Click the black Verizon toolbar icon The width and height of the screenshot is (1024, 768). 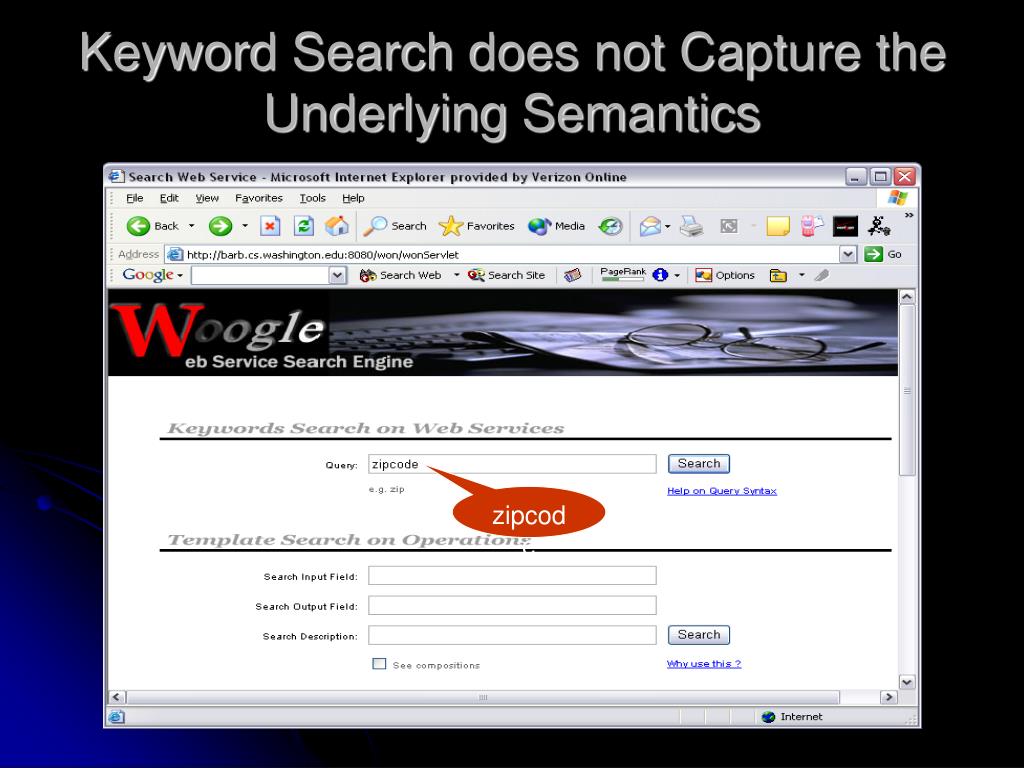[845, 227]
